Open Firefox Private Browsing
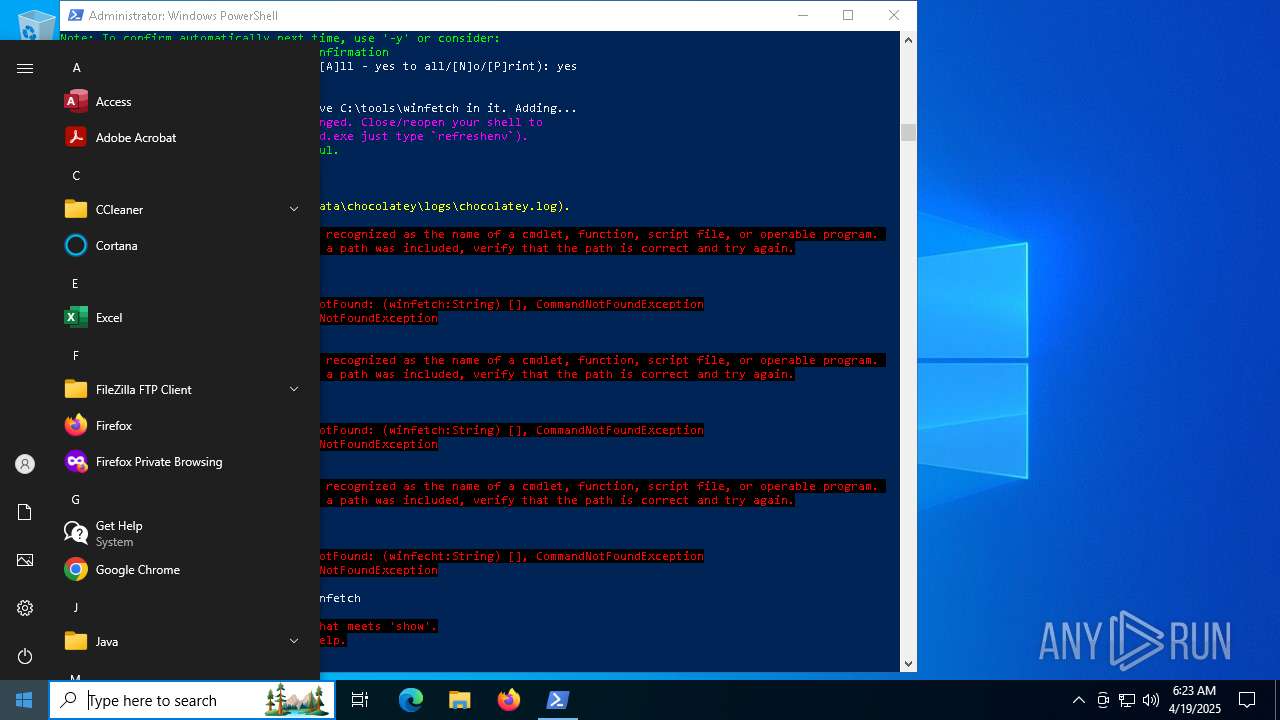This screenshot has height=720, width=1280. tap(184, 462)
